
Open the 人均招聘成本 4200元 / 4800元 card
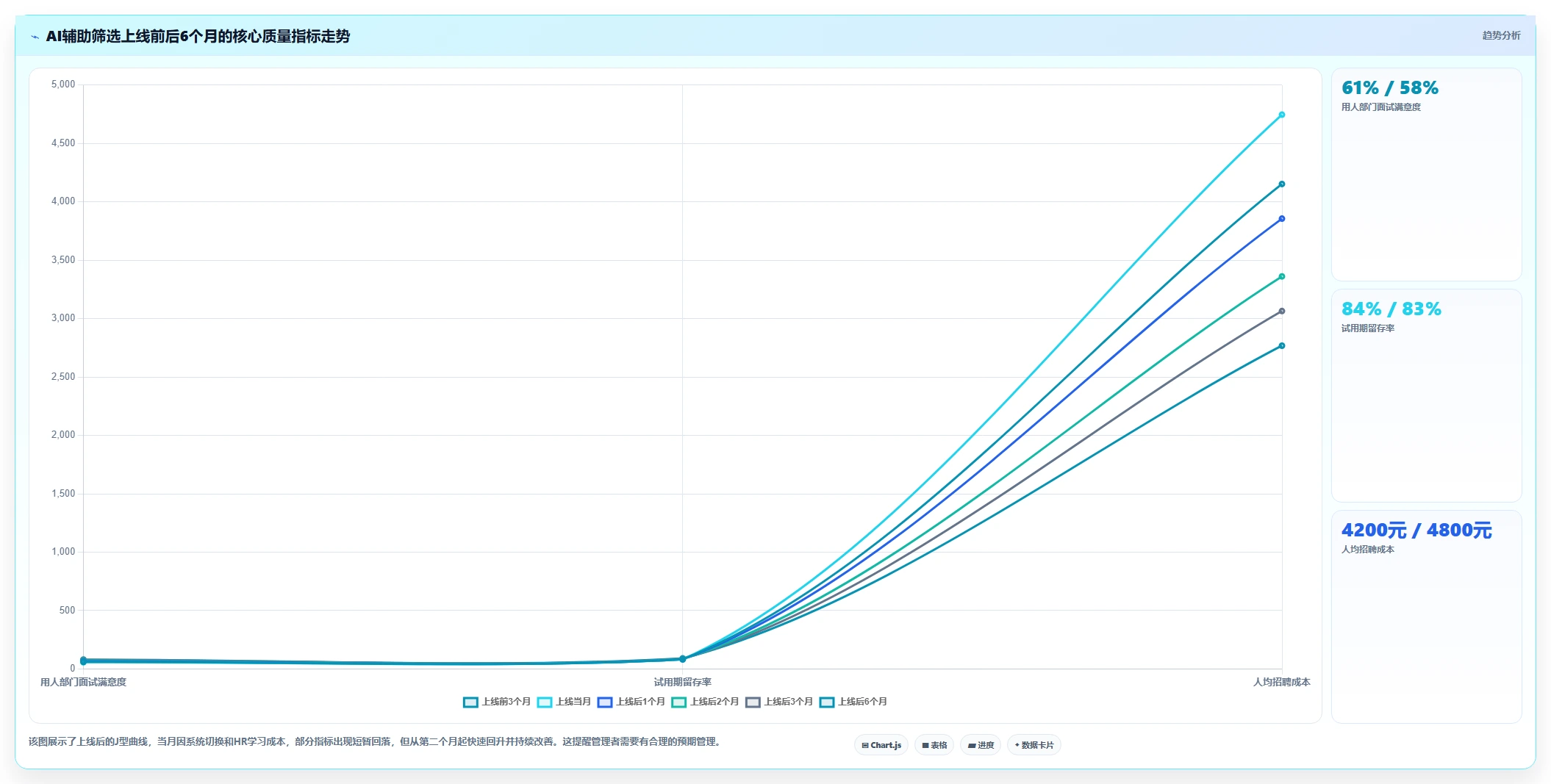[x=1426, y=616]
